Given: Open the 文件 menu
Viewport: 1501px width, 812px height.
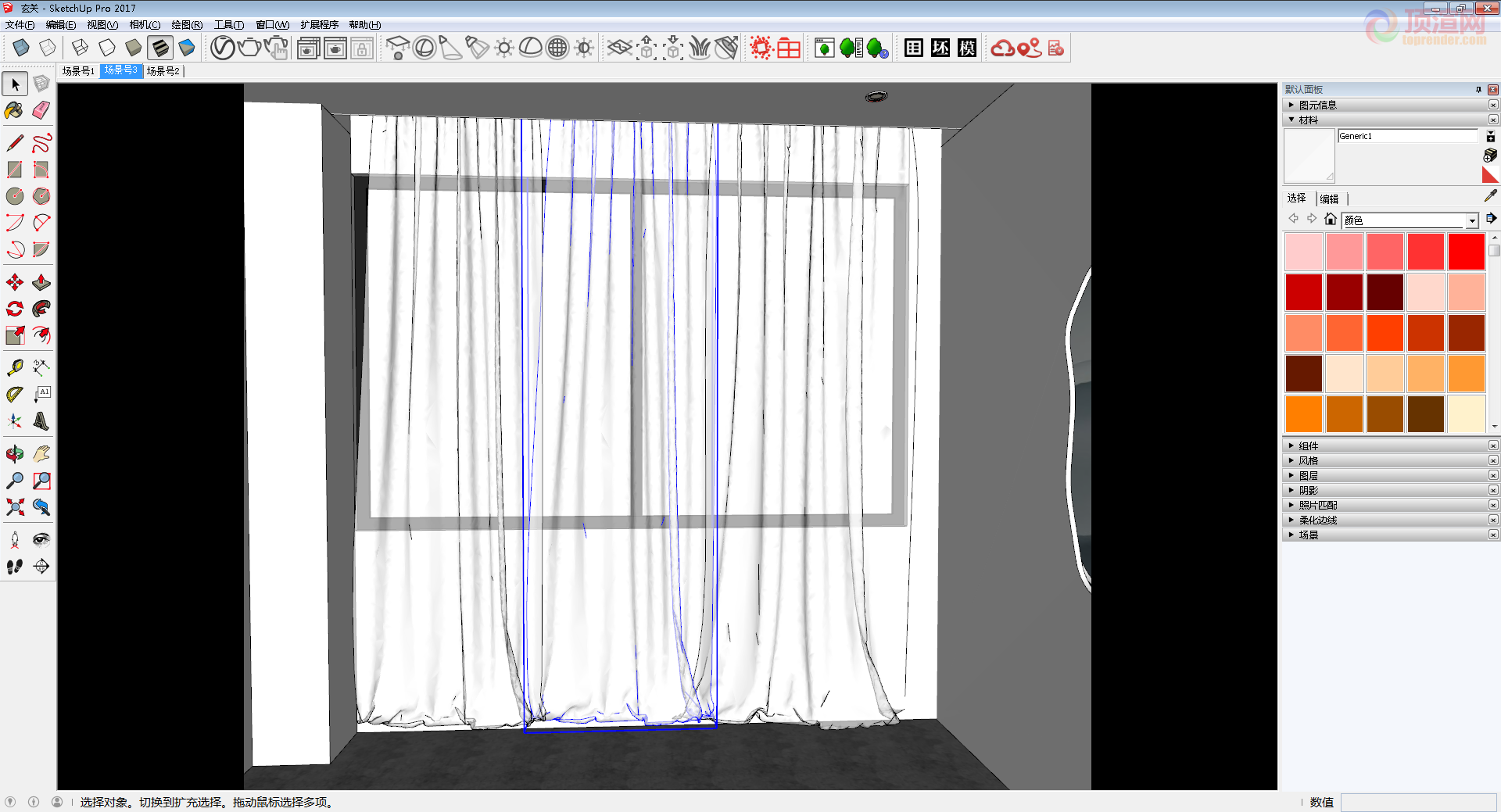Looking at the screenshot, I should 20,25.
